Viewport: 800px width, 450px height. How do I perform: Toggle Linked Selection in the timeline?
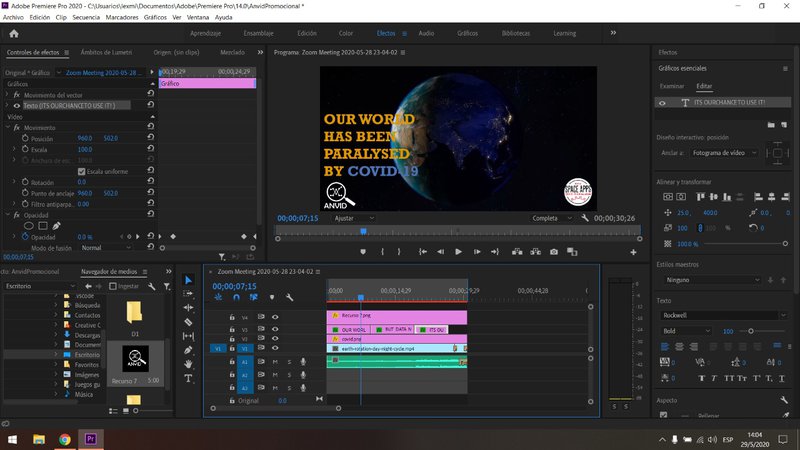click(254, 297)
